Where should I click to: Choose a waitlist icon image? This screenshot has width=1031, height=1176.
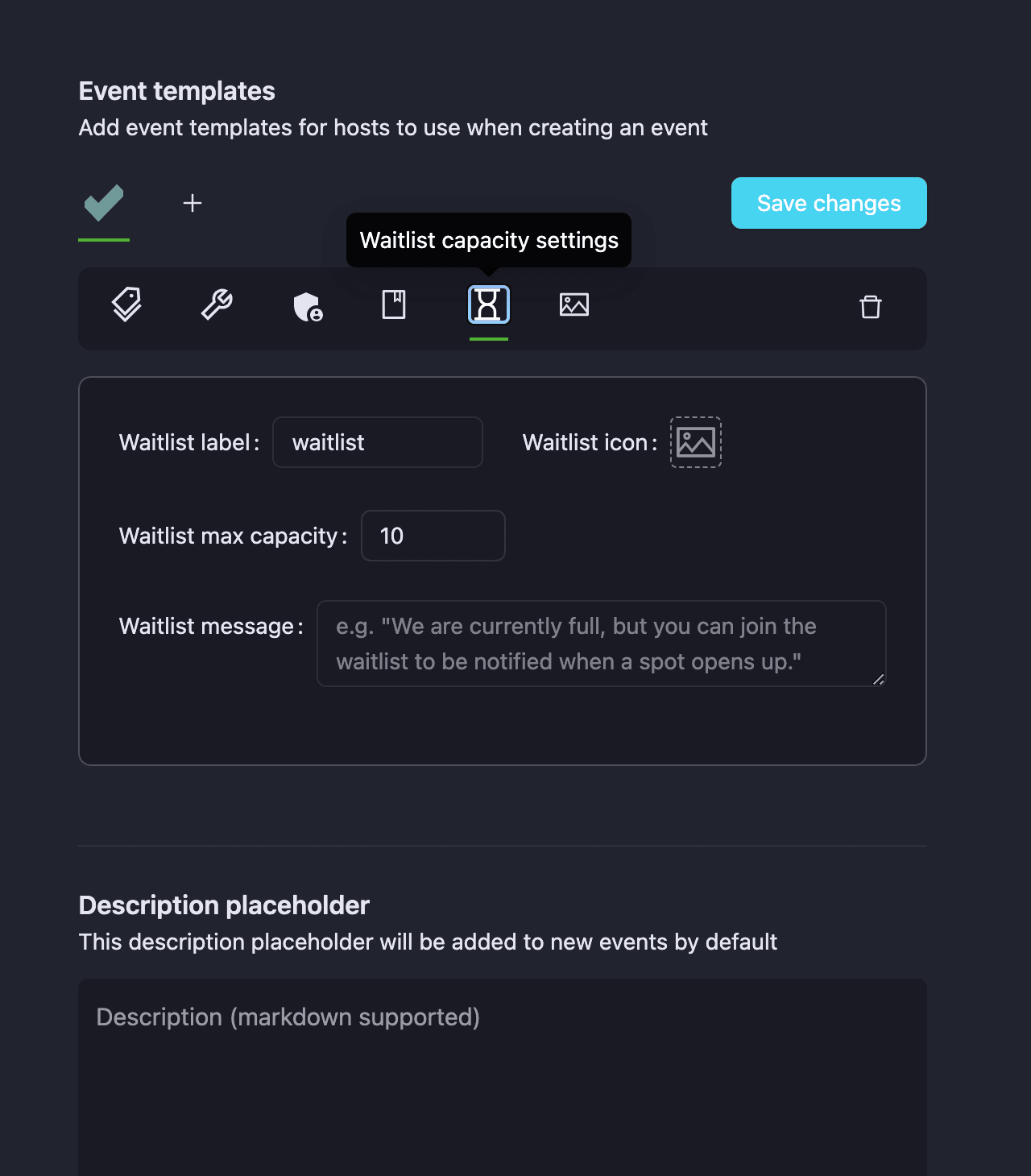pyautogui.click(x=696, y=442)
